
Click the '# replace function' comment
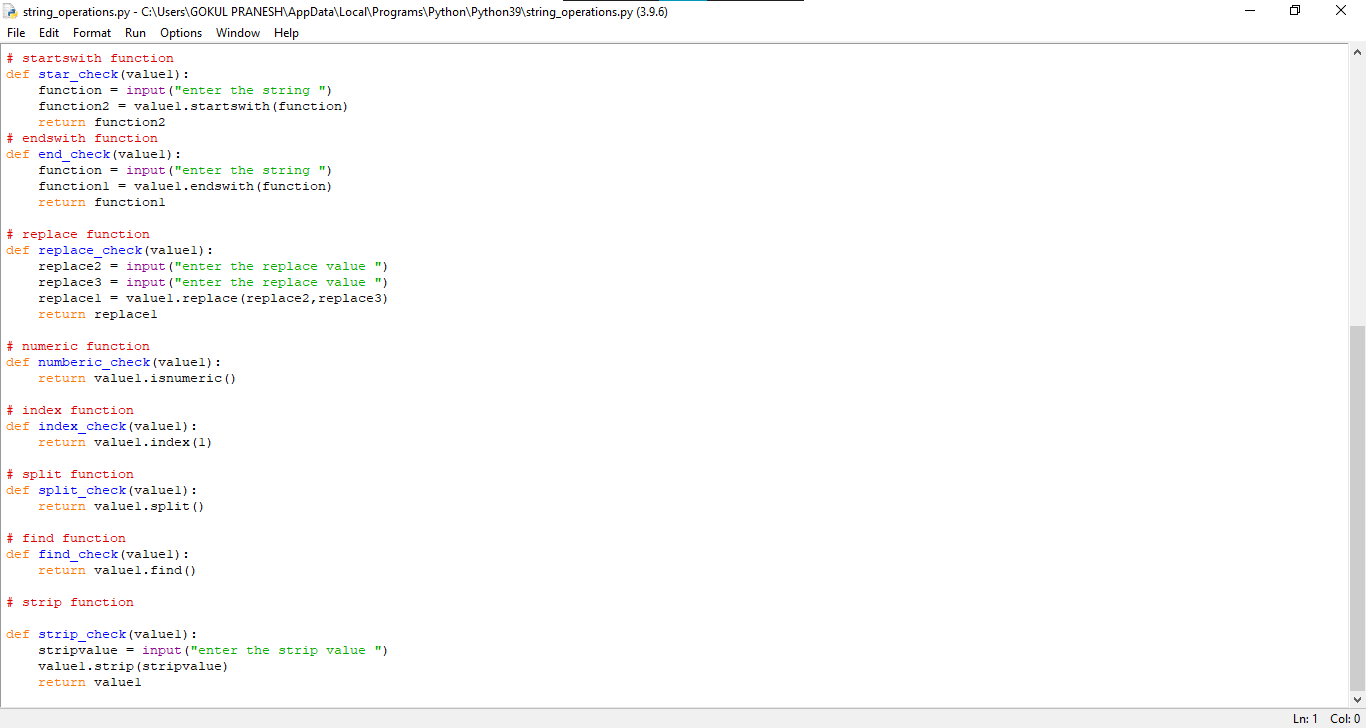[78, 234]
